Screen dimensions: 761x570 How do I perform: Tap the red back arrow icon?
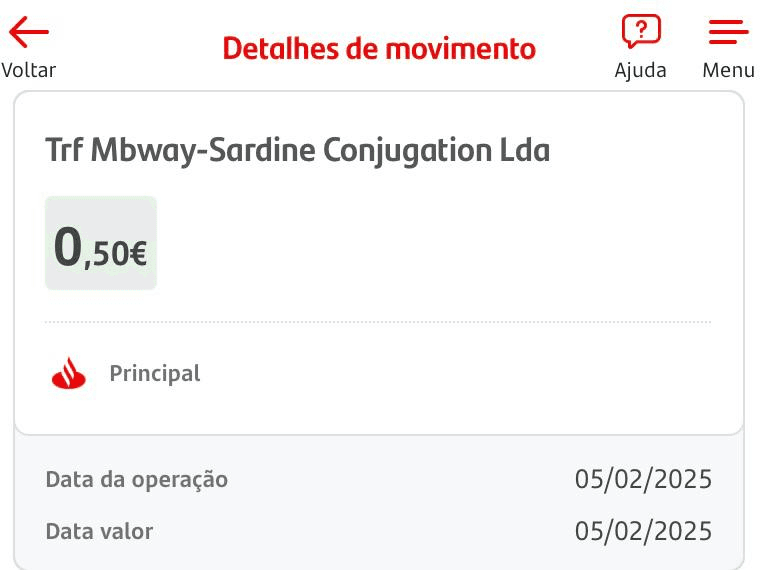(x=29, y=32)
